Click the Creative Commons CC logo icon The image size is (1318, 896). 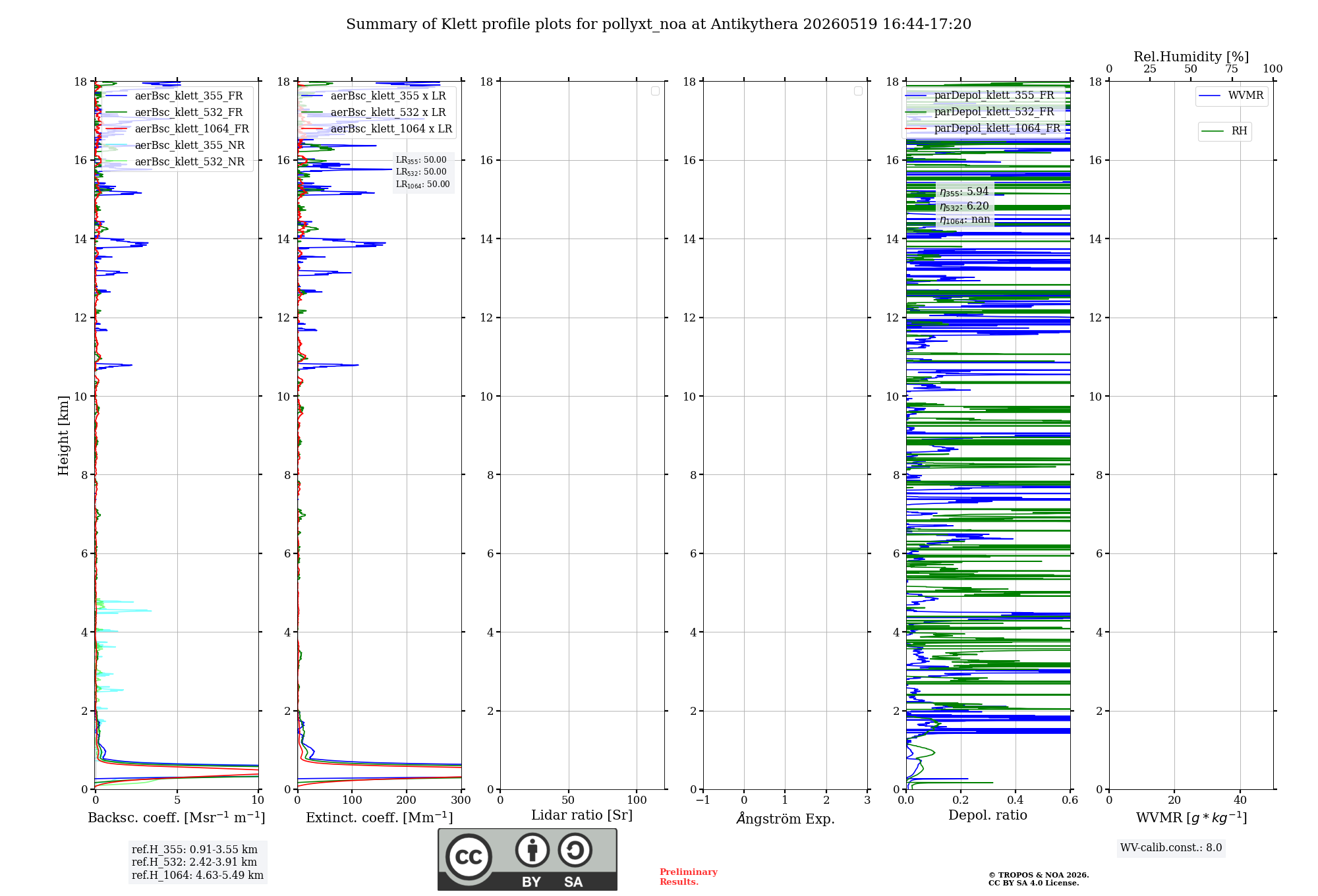click(x=469, y=856)
